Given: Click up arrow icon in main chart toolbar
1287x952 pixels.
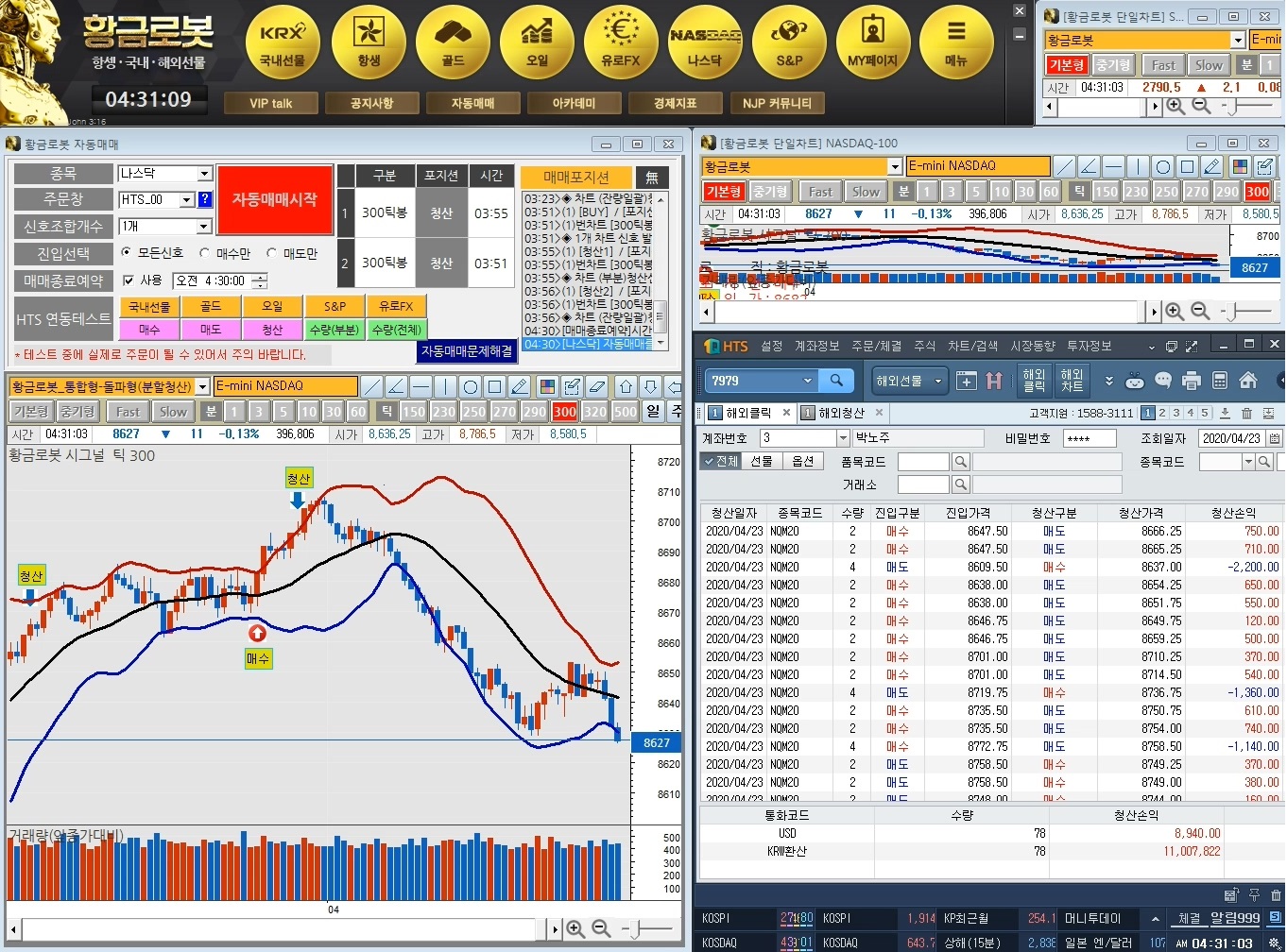Looking at the screenshot, I should coord(626,386).
